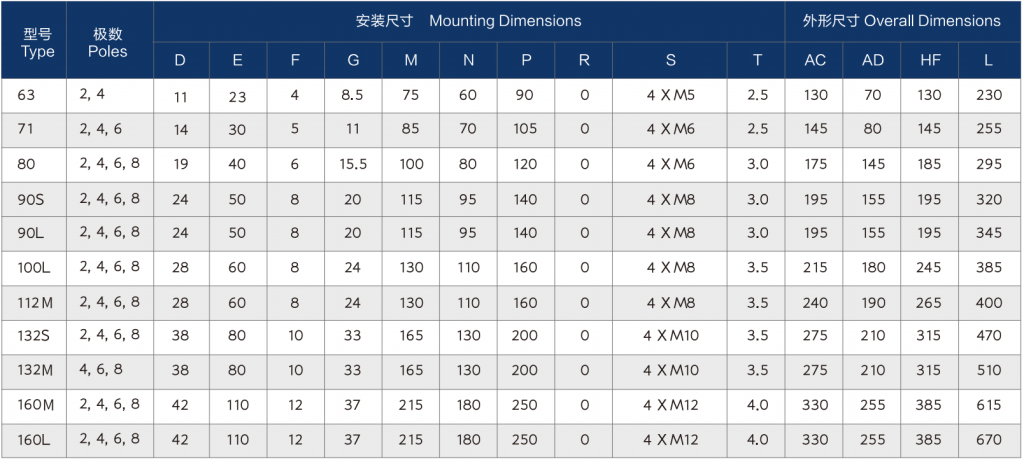Image resolution: width=1024 pixels, height=462 pixels.
Task: Select the L value 670
Action: 988,439
